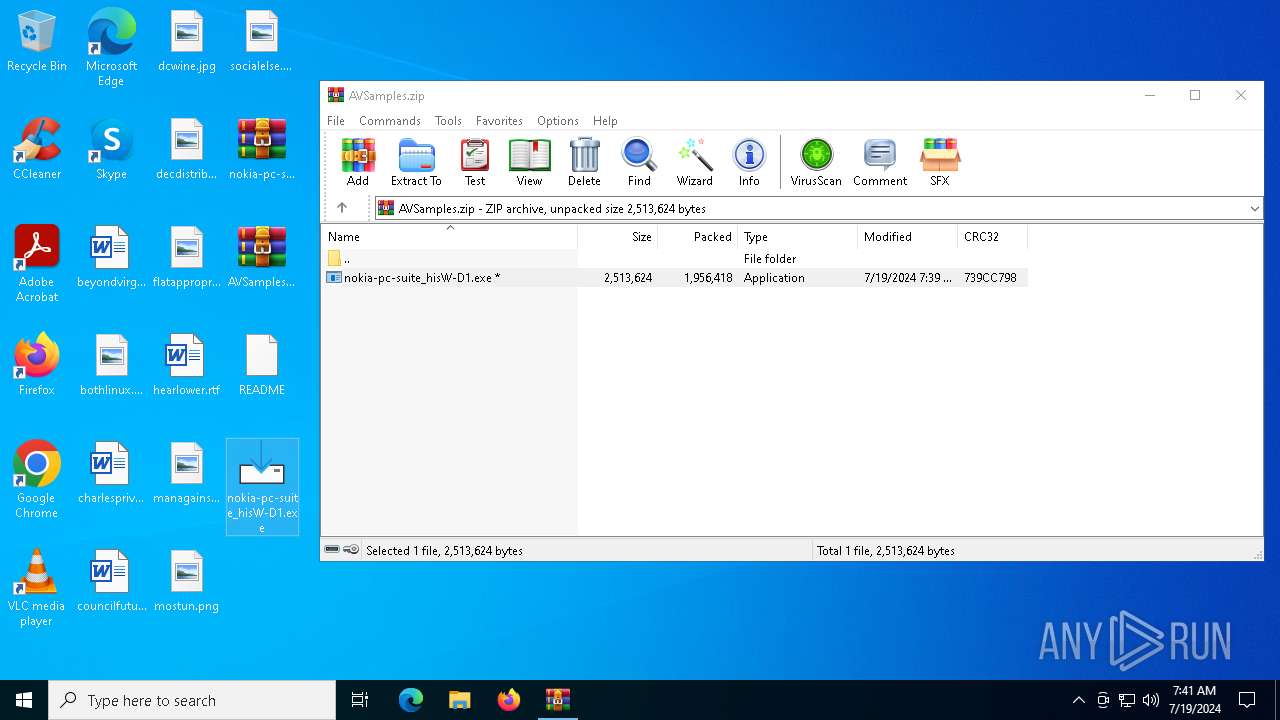Screen dimensions: 1280x720
Task: Open the File menu
Action: (336, 121)
